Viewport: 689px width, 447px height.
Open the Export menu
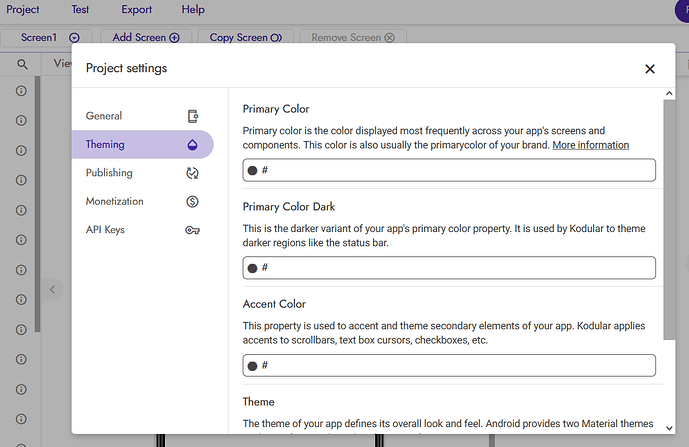click(x=137, y=10)
